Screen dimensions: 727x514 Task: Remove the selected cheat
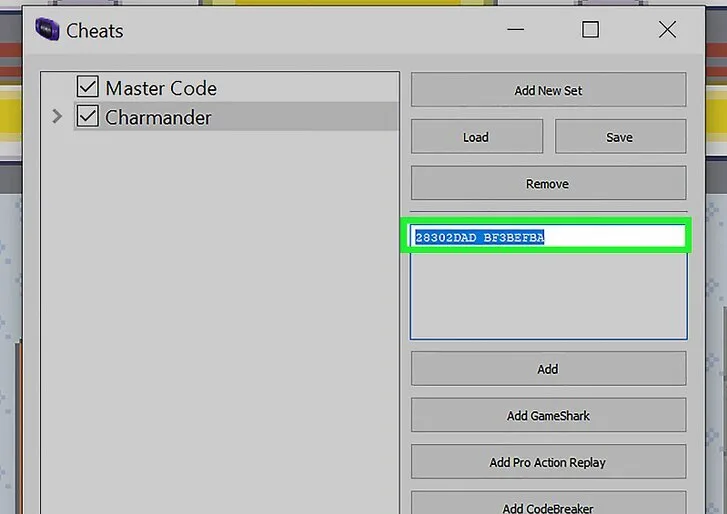tap(547, 184)
